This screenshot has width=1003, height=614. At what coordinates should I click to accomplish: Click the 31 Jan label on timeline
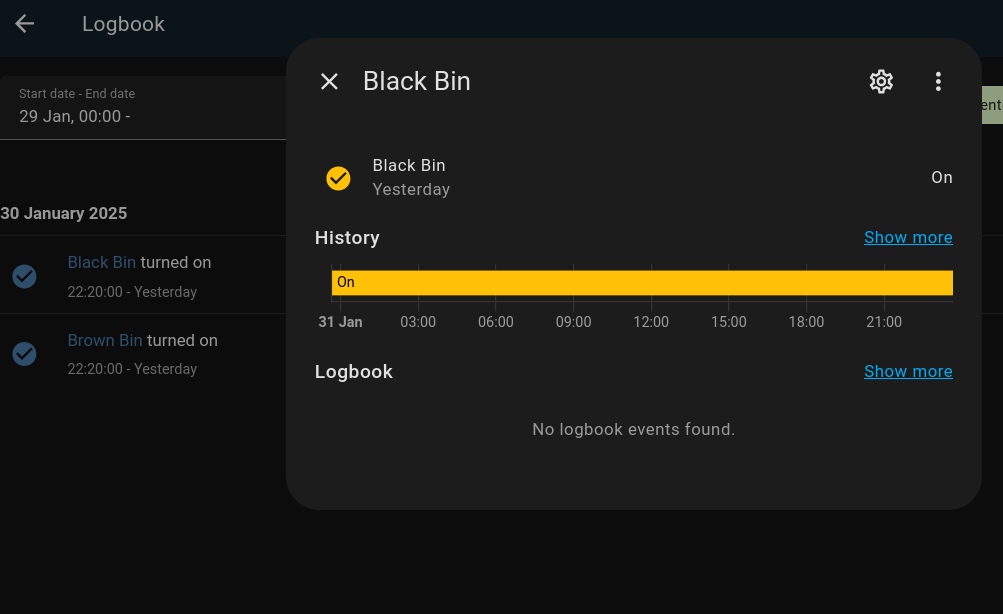341,322
